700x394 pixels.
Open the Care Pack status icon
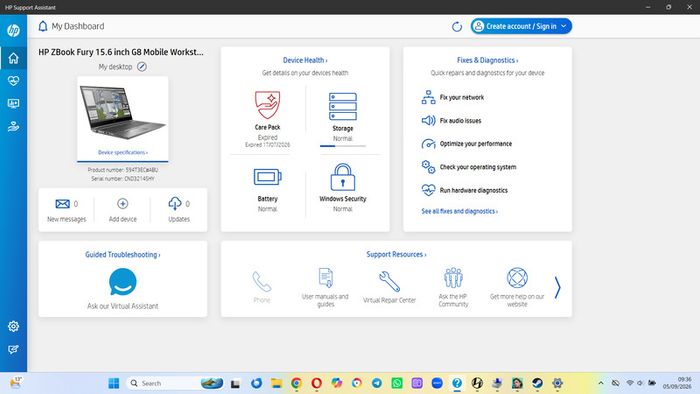(x=267, y=105)
